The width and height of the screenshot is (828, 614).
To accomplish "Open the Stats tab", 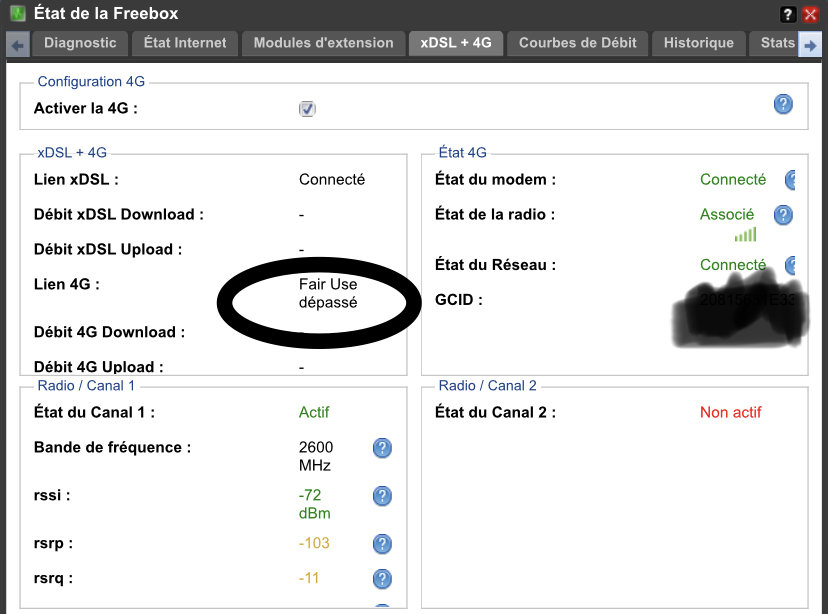I will coord(774,43).
